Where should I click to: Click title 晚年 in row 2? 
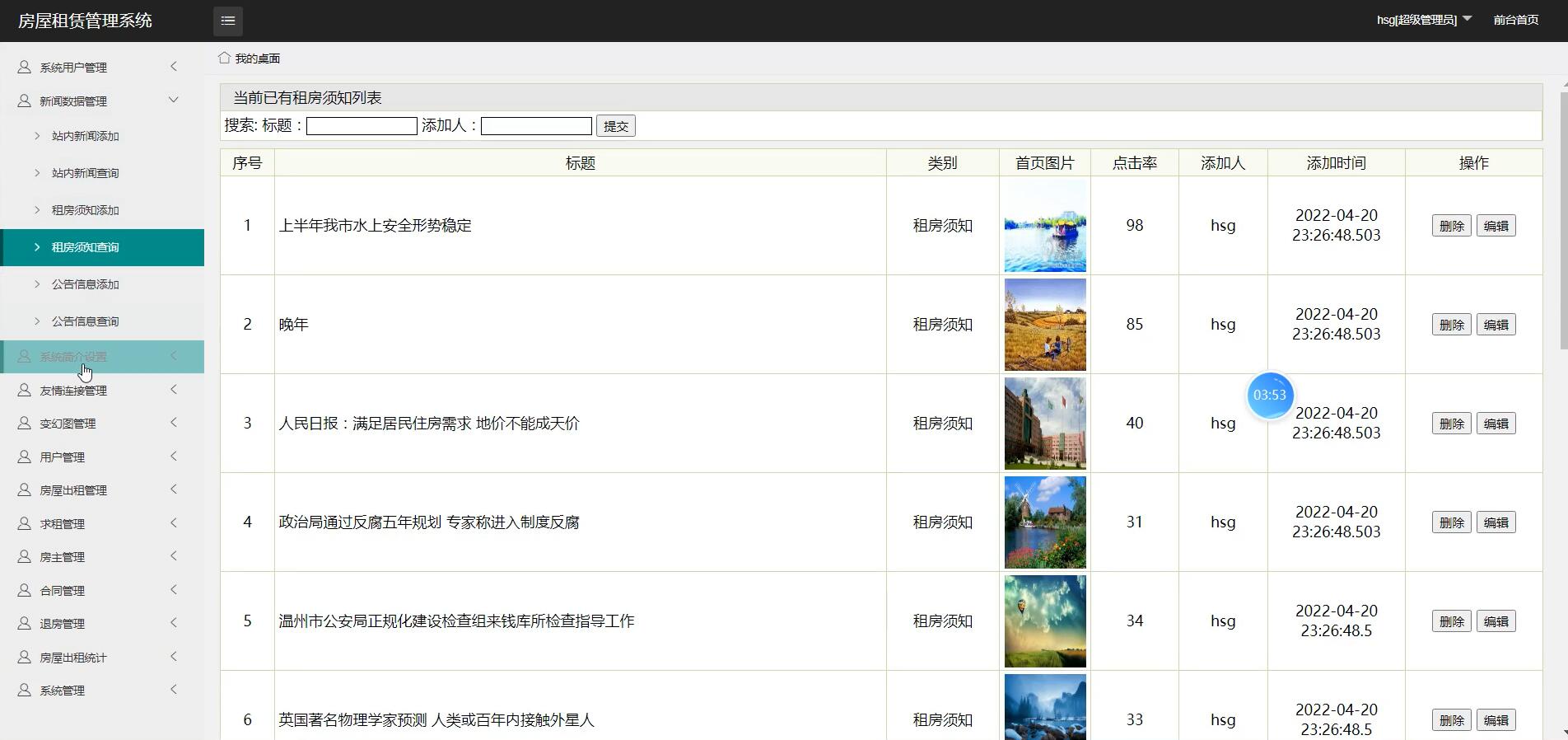[293, 325]
